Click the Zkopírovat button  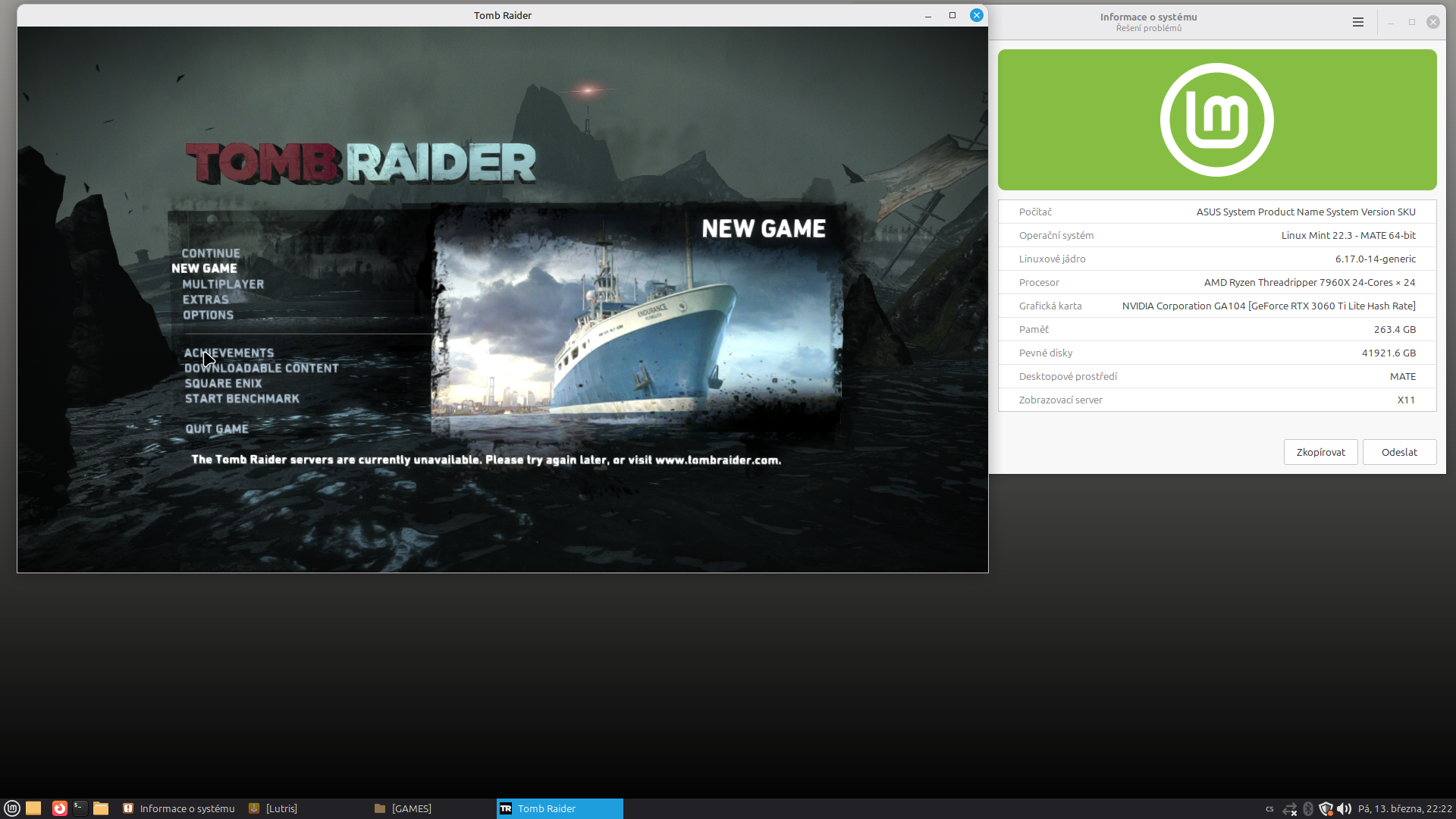1320,452
